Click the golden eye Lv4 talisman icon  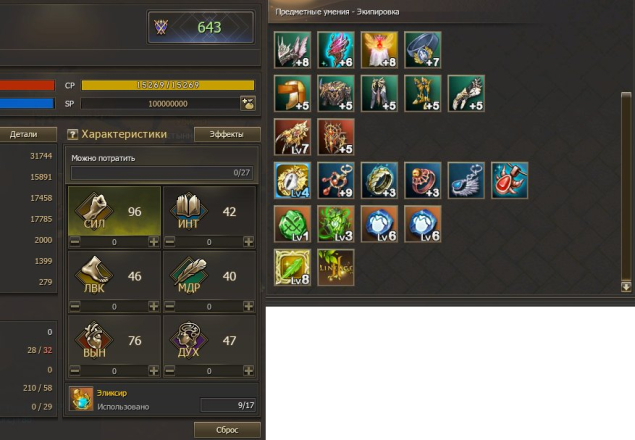coord(292,180)
